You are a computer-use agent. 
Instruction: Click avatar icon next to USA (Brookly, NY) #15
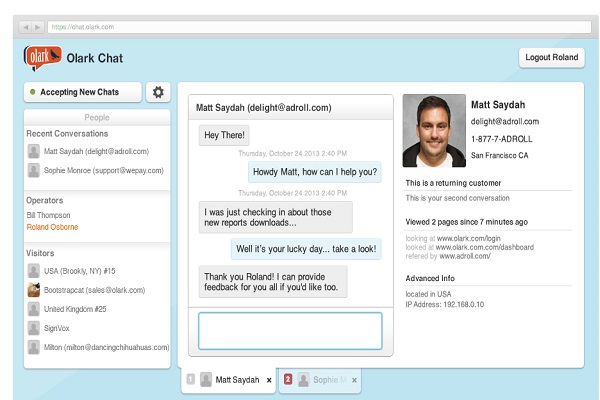coord(34,271)
